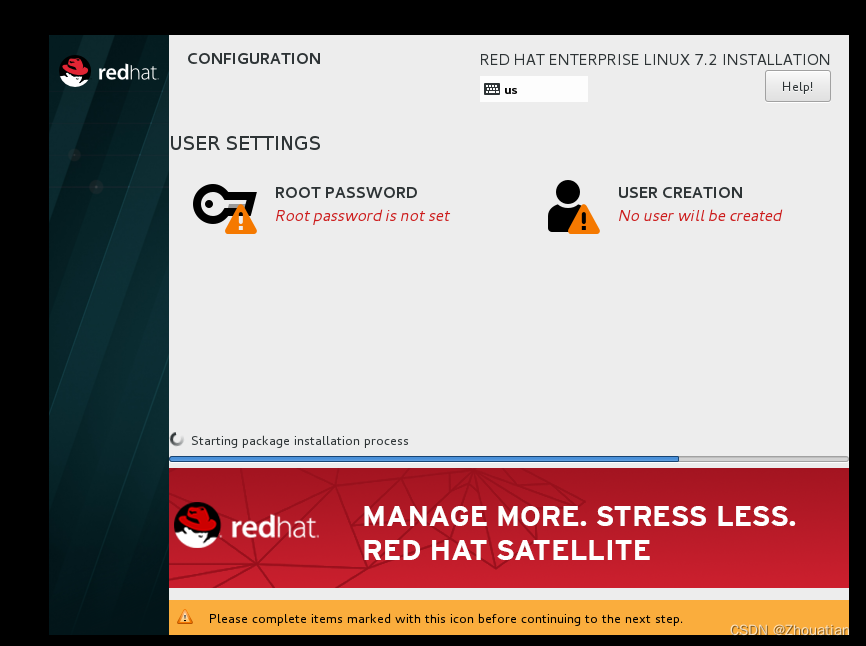The image size is (866, 646).
Task: Open the User Creation person icon
Action: 573,207
